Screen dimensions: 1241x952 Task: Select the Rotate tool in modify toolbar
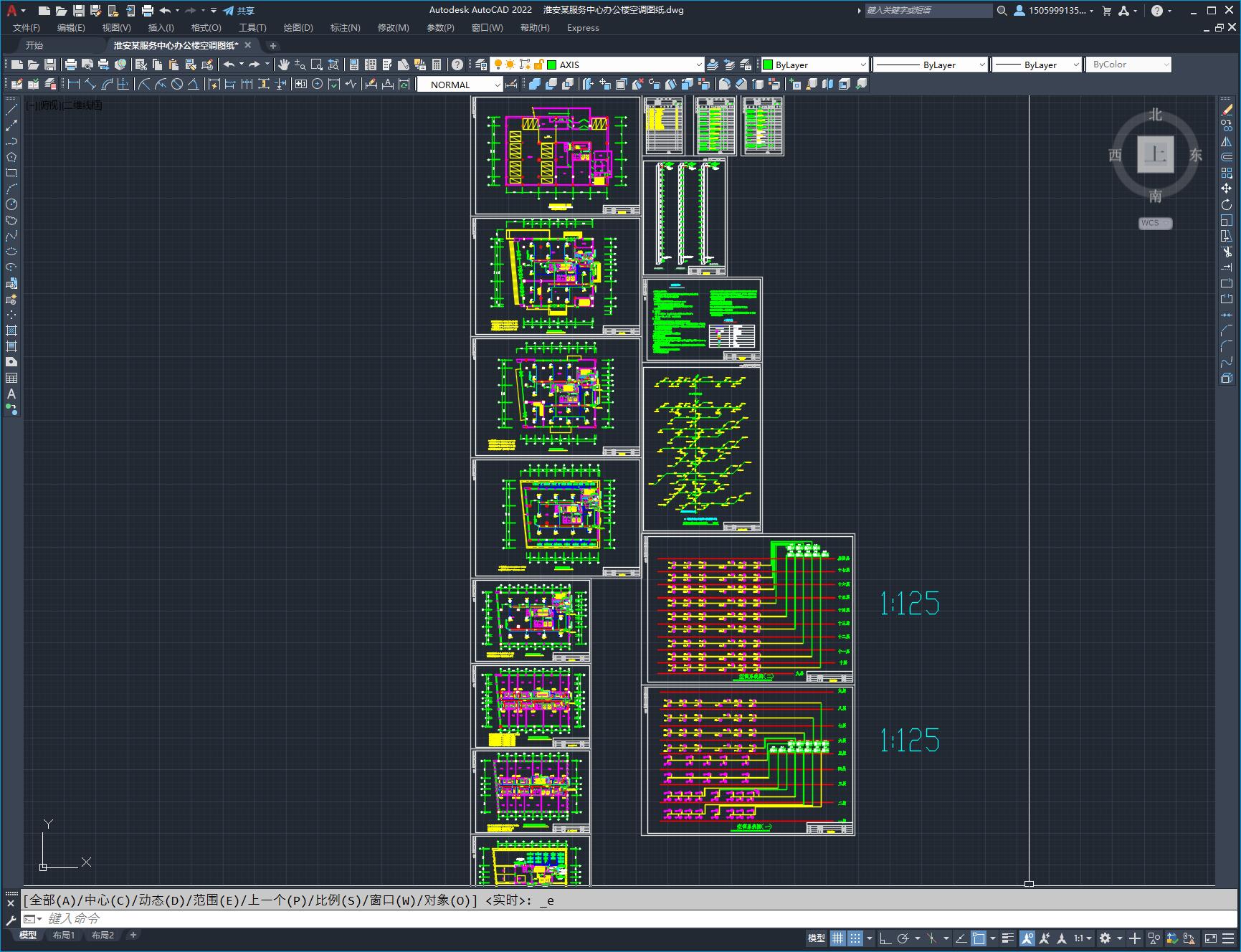click(1227, 204)
